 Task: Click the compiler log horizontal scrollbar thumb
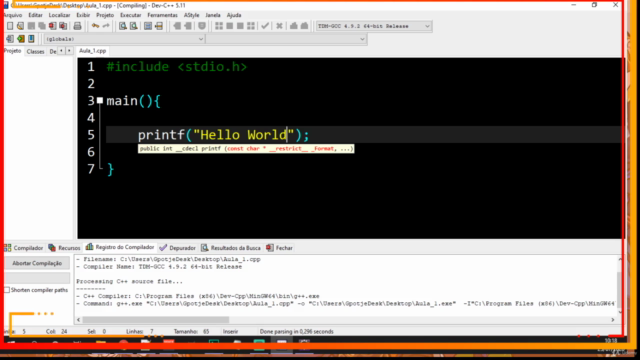point(156,320)
